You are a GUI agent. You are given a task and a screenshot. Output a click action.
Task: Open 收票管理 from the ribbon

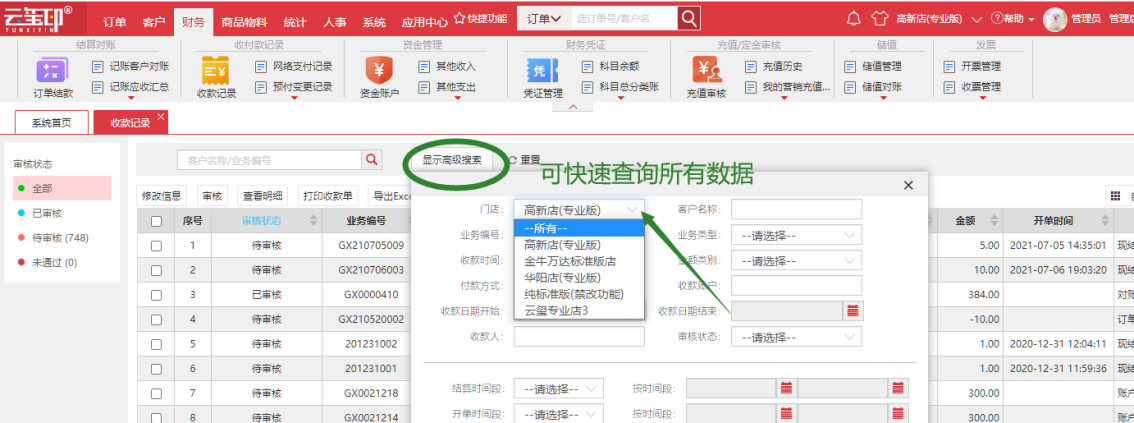tap(973, 87)
